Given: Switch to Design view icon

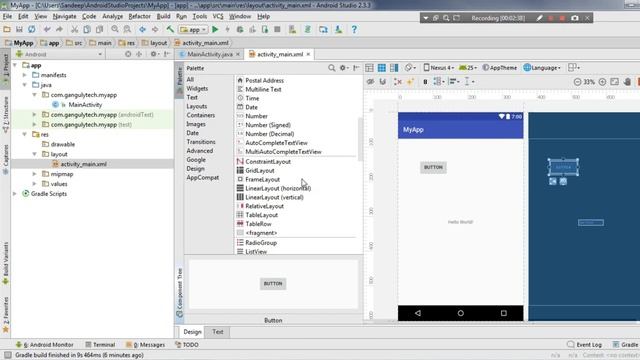Looking at the screenshot, I should point(369,68).
